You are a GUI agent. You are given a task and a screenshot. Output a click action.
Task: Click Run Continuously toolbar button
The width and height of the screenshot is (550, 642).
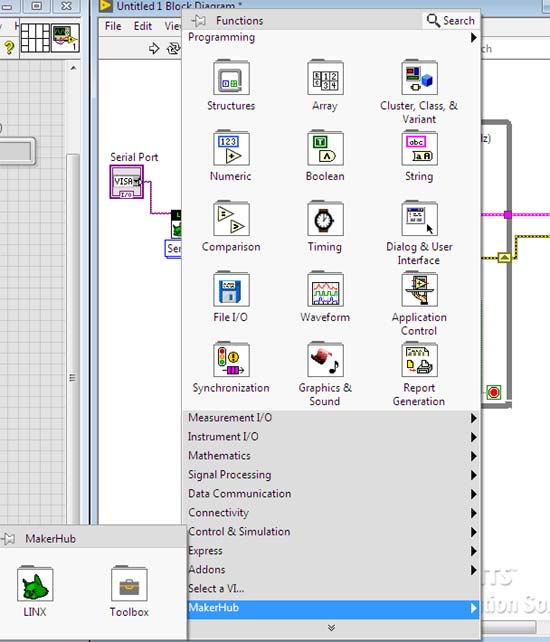(173, 49)
